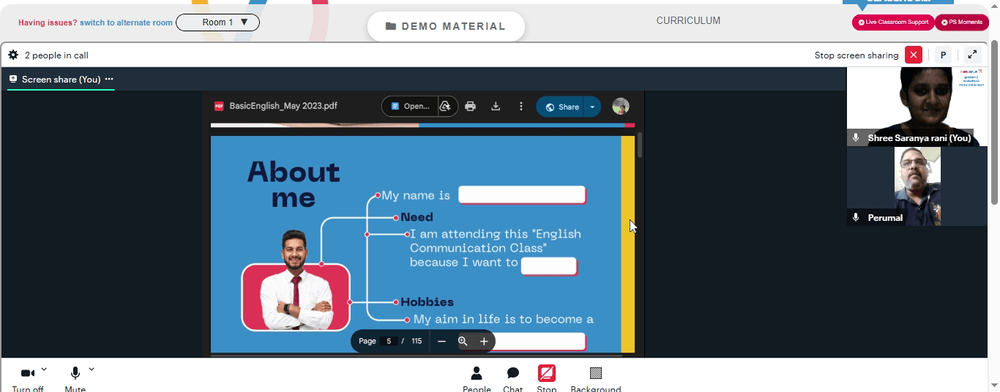
Task: Click PS Moments button
Action: [962, 22]
